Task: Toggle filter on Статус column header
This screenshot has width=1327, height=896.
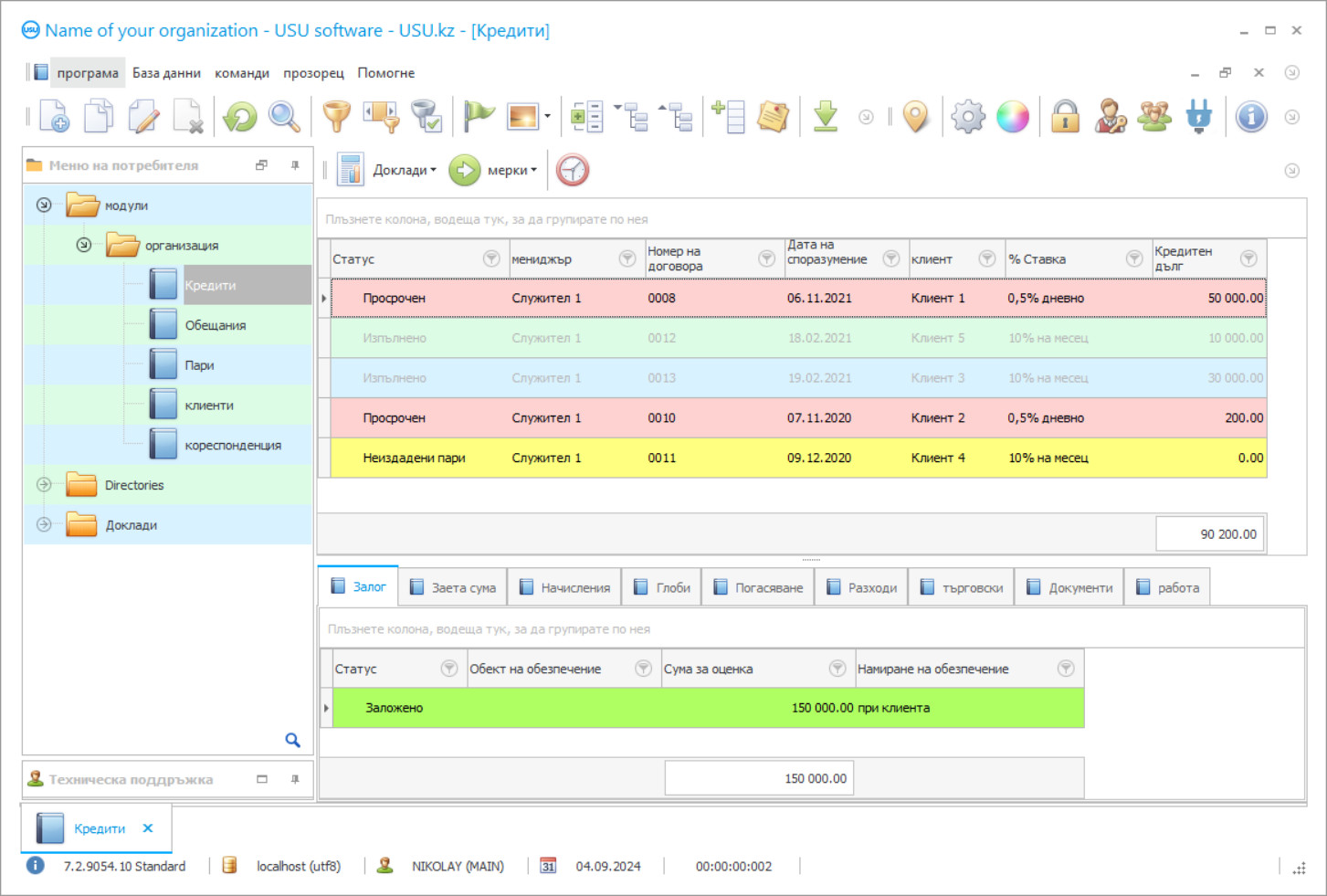Action: pos(491,259)
